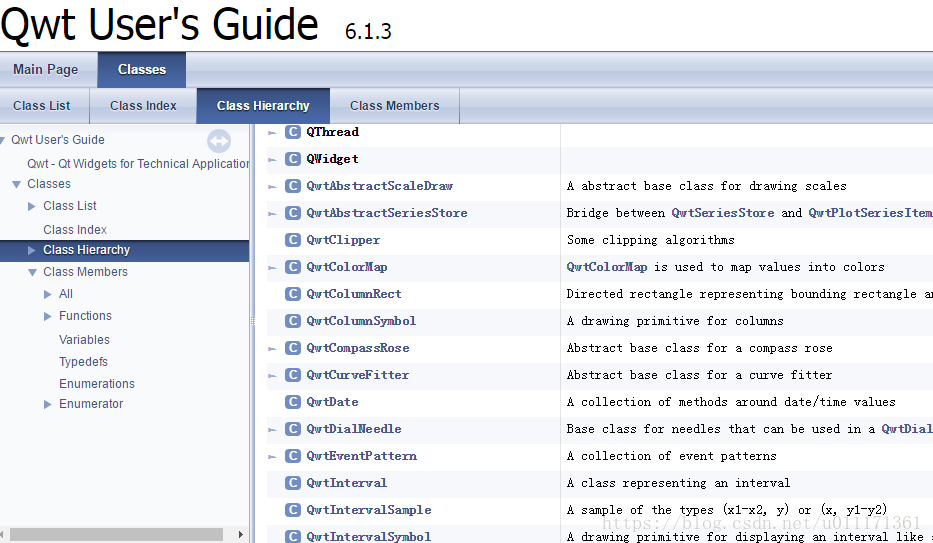Expand the Functions node in sidebar
Viewport: 933px width, 543px height.
coord(48,316)
